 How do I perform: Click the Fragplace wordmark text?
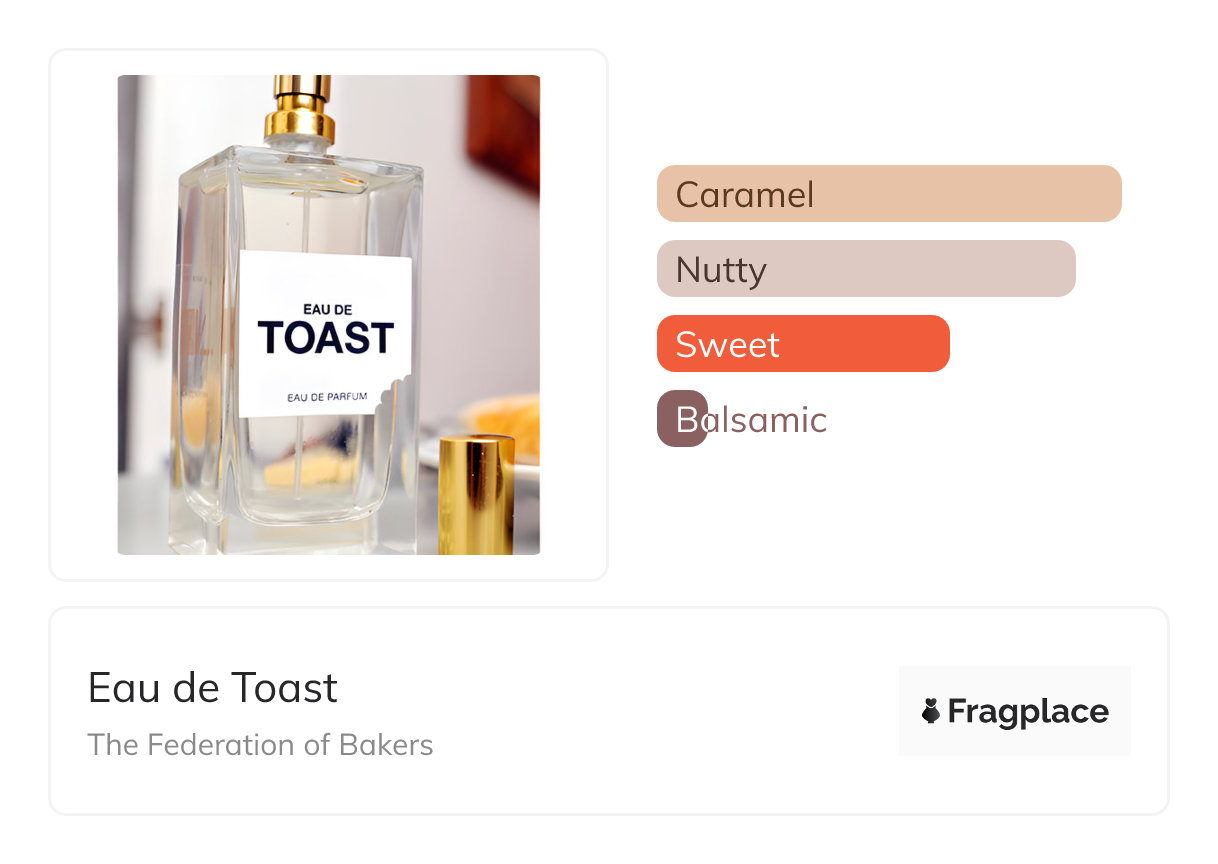click(1028, 711)
